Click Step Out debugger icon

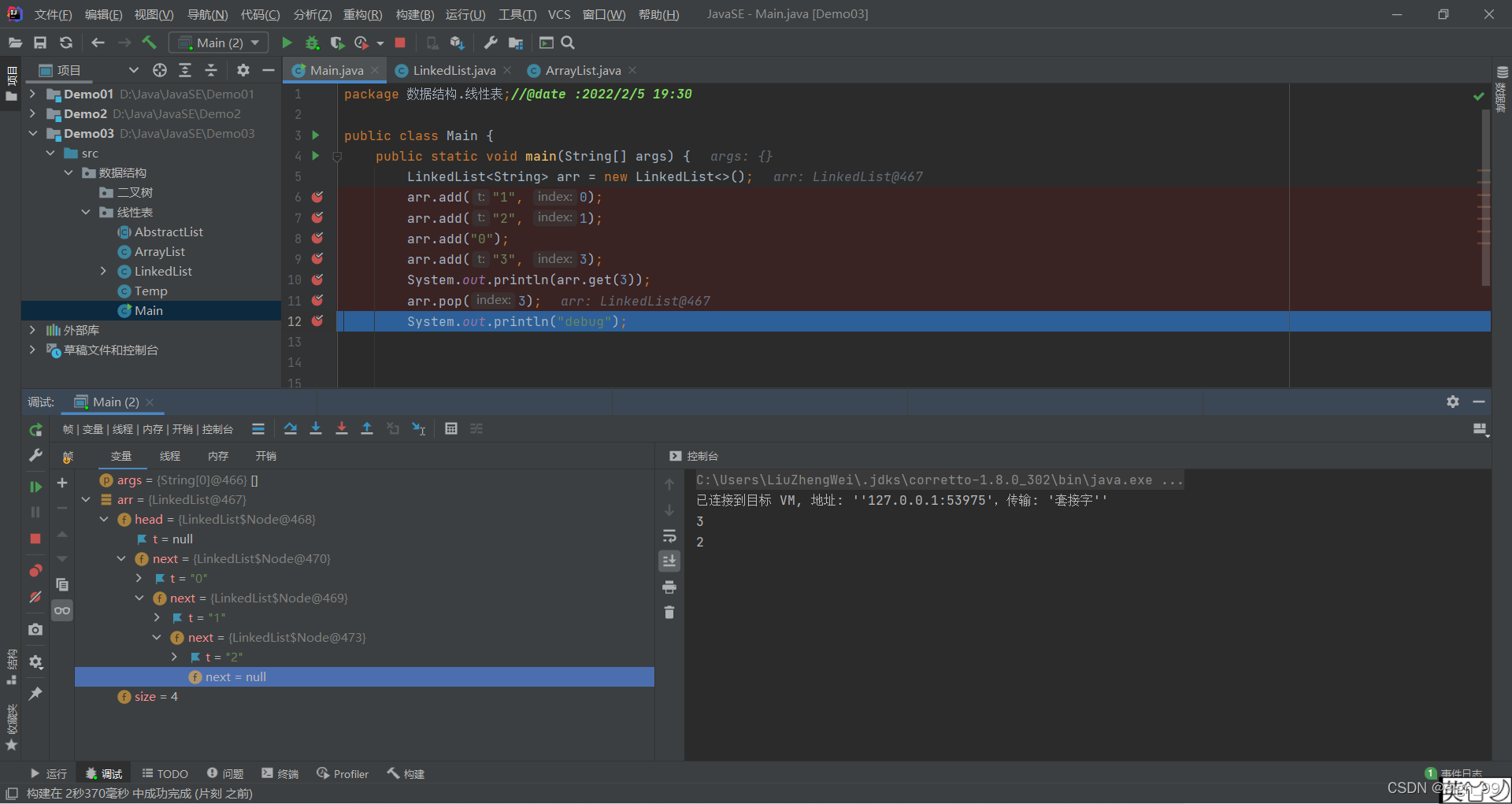click(x=367, y=428)
